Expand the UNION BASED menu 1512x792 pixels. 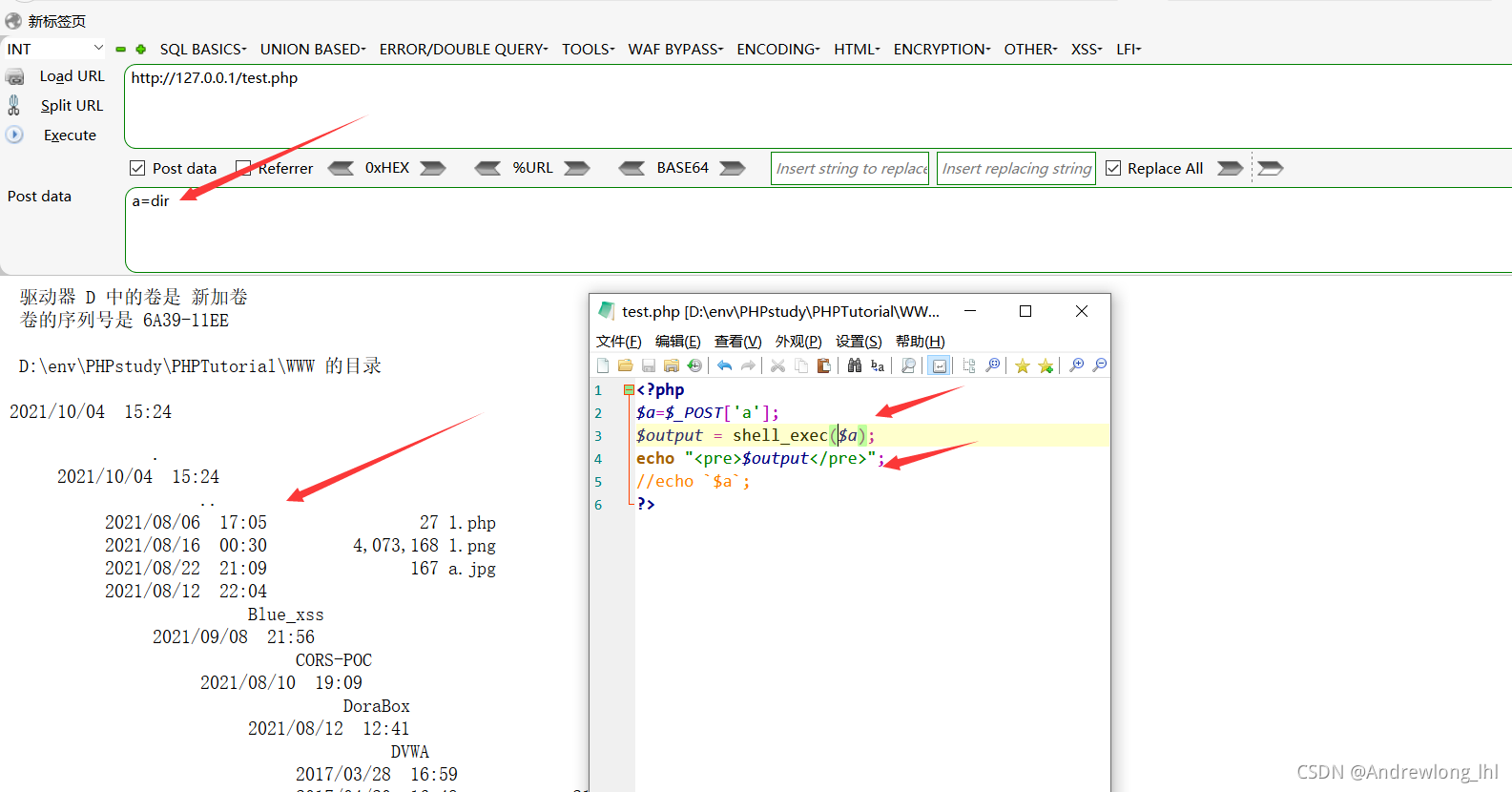tap(313, 49)
